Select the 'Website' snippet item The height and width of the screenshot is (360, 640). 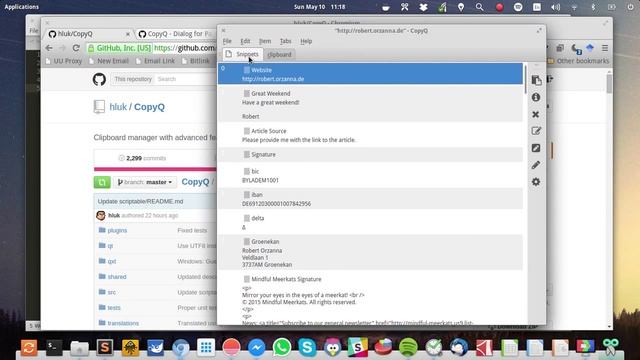pyautogui.click(x=370, y=74)
